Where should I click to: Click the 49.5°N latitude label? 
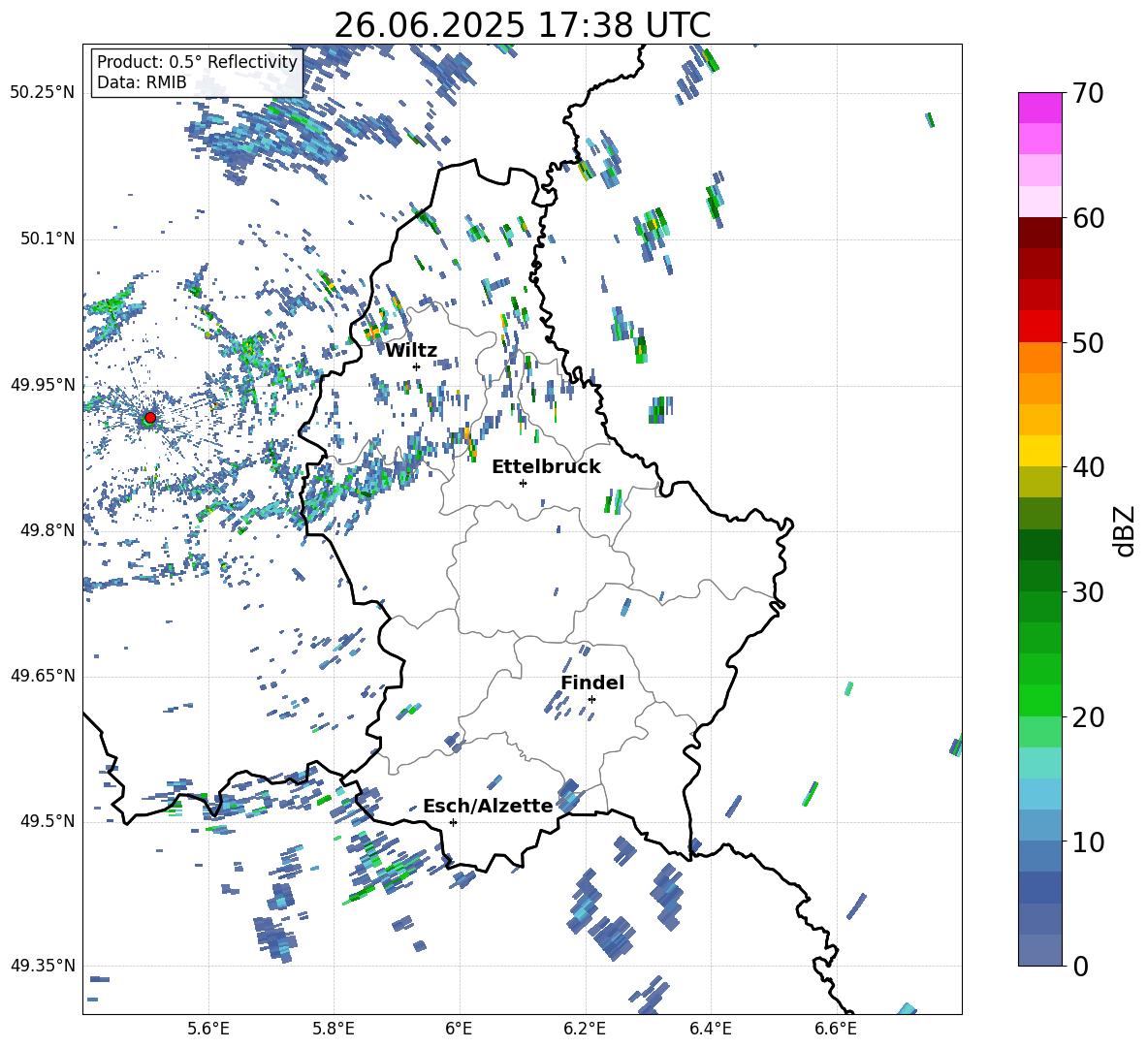click(47, 822)
